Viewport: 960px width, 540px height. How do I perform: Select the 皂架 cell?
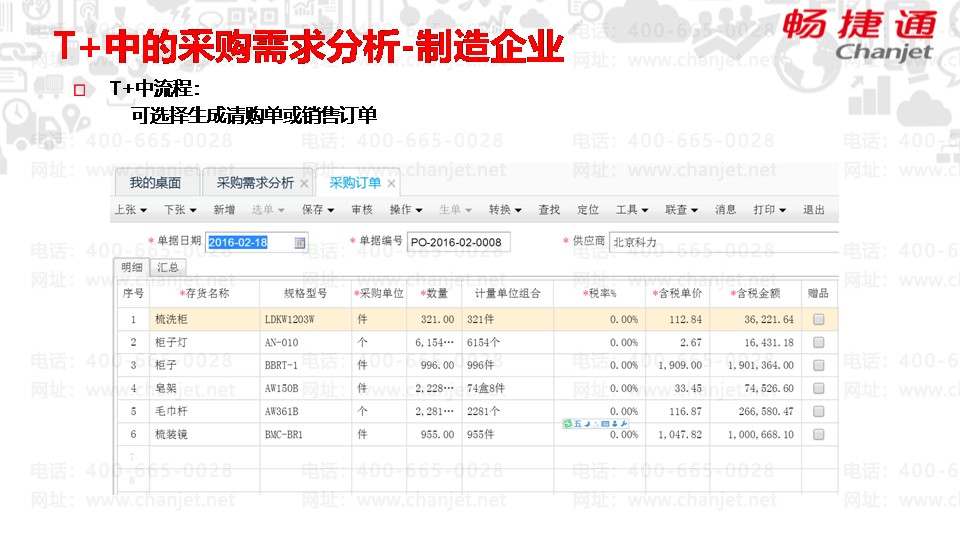click(204, 388)
